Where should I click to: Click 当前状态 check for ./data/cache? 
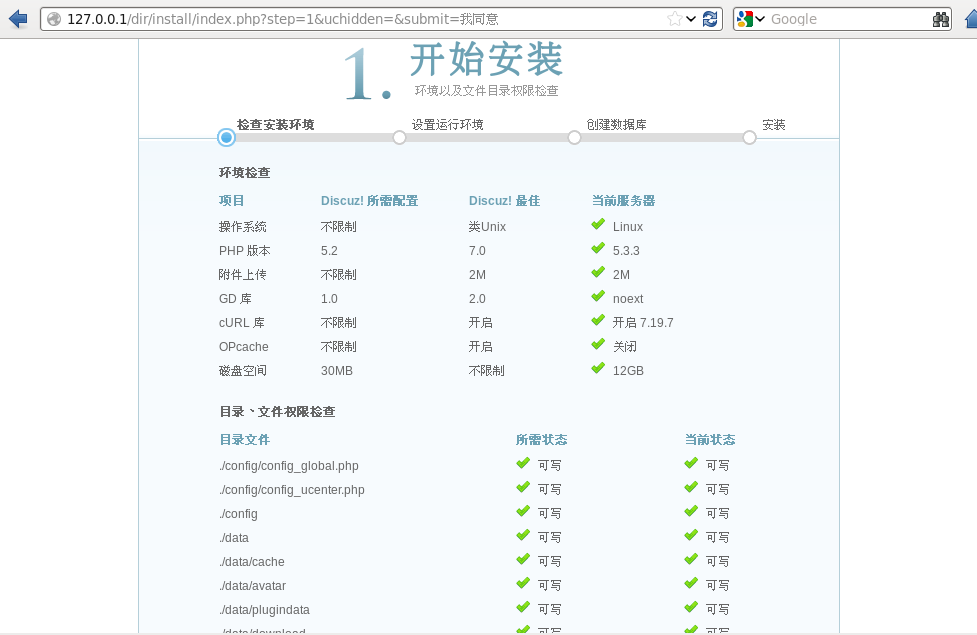[691, 559]
